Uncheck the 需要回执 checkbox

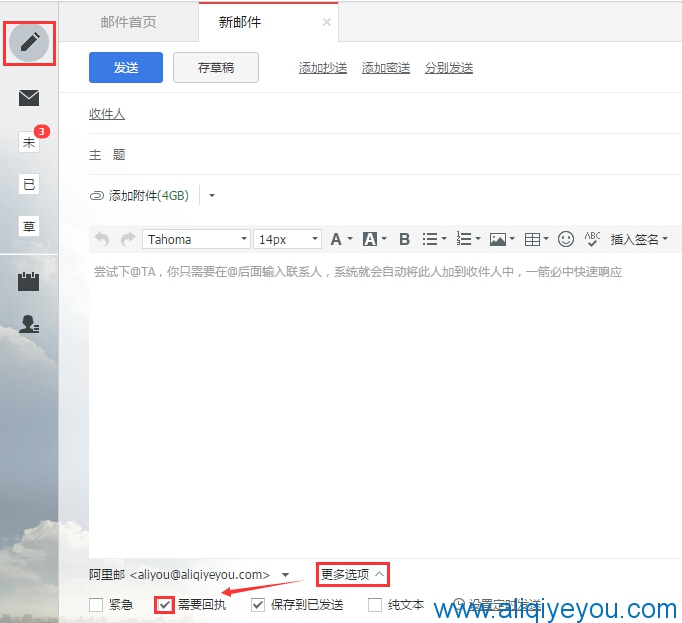pyautogui.click(x=164, y=605)
